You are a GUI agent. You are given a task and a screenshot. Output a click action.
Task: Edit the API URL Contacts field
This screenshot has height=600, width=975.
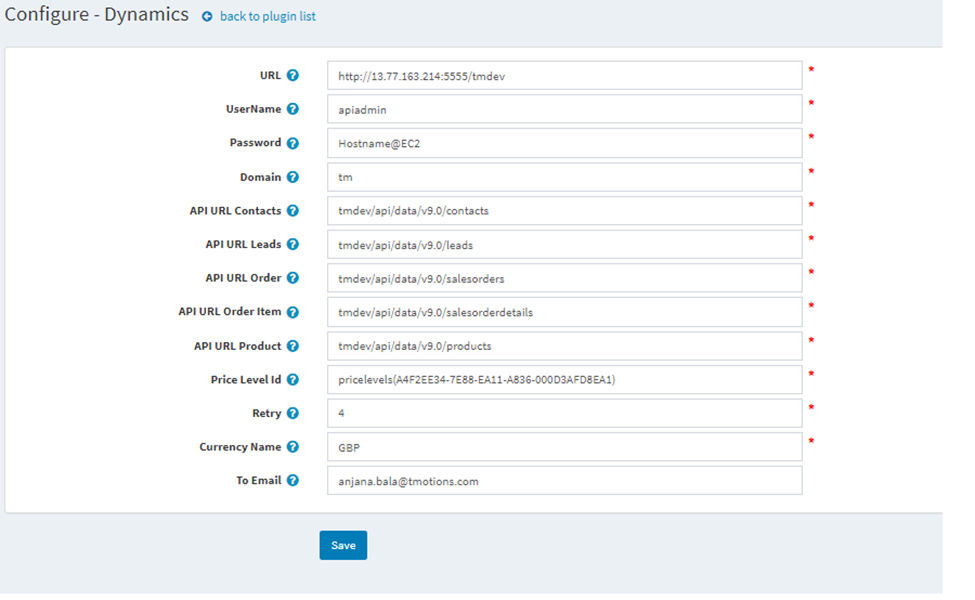[565, 211]
